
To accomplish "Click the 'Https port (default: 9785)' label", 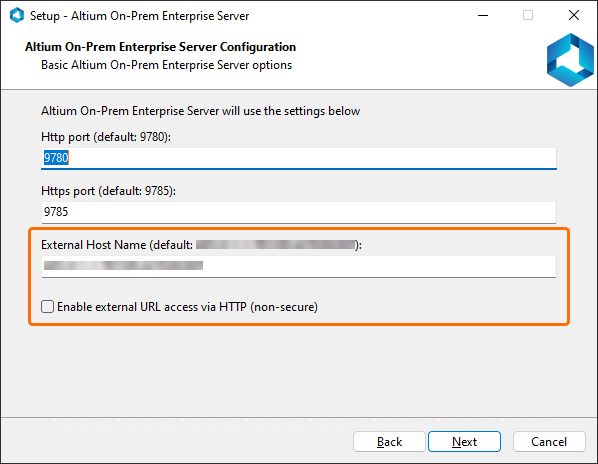I will pyautogui.click(x=108, y=191).
